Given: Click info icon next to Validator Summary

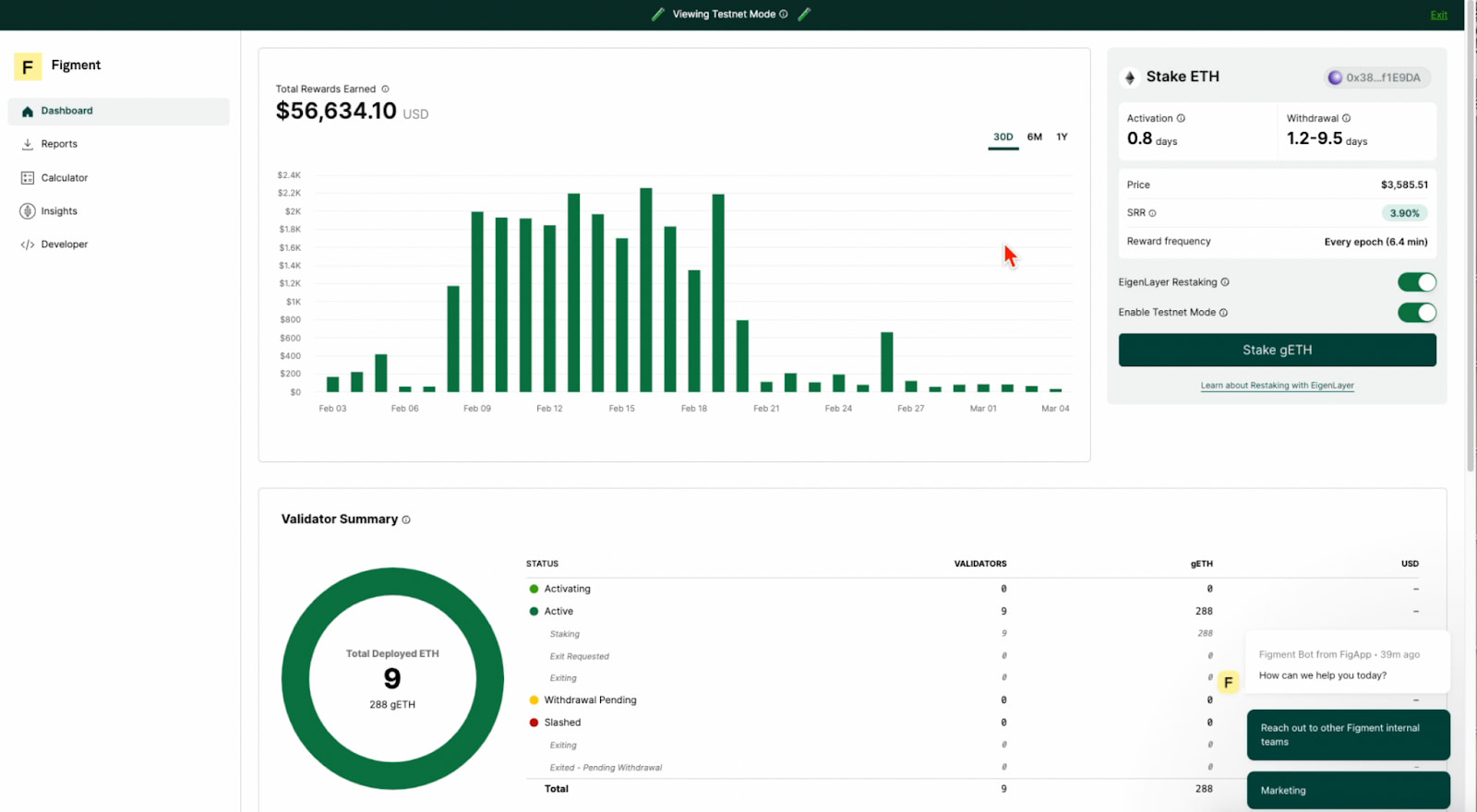Looking at the screenshot, I should pyautogui.click(x=406, y=520).
